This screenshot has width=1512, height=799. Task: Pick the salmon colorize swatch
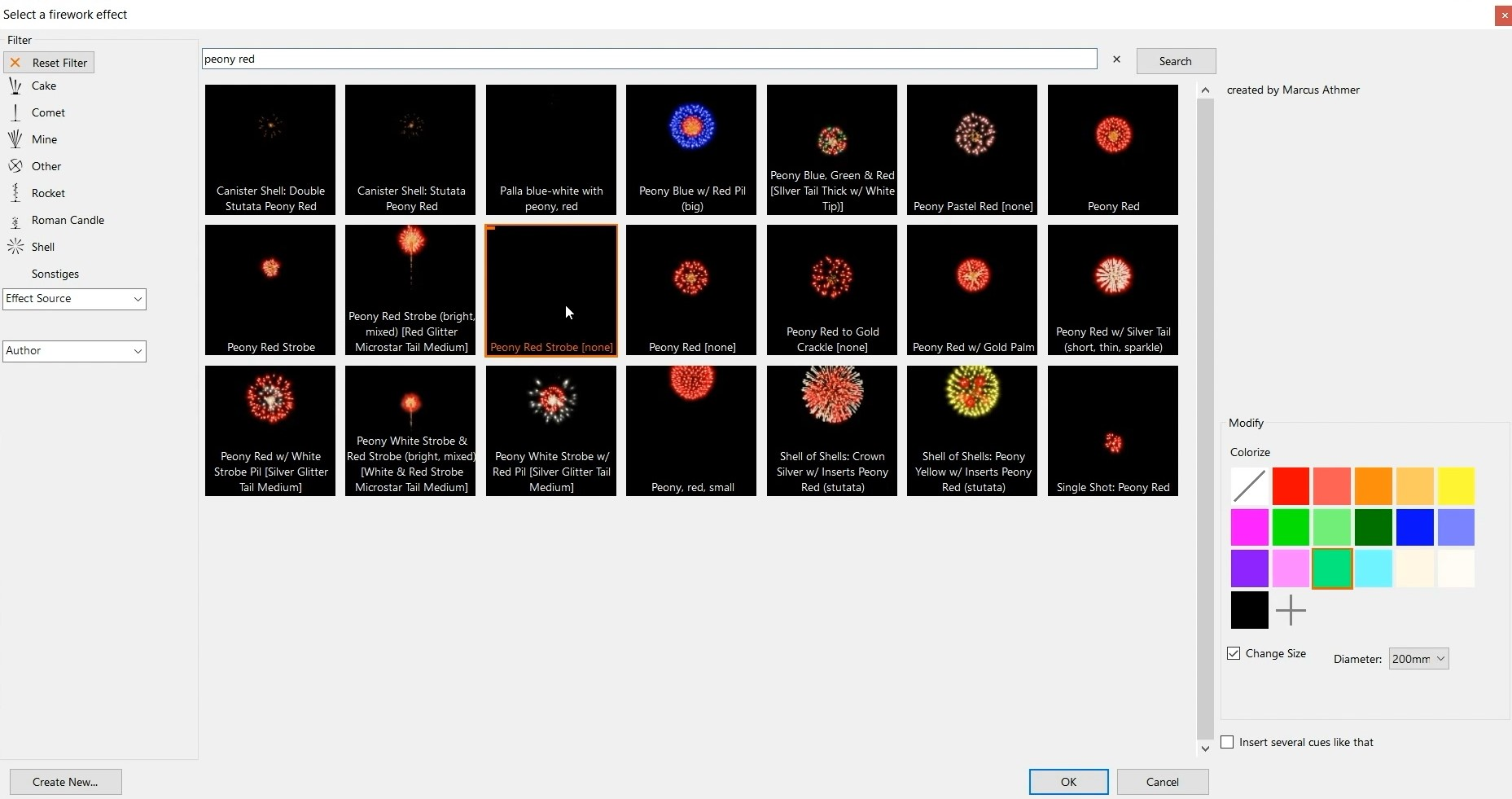[x=1332, y=486]
